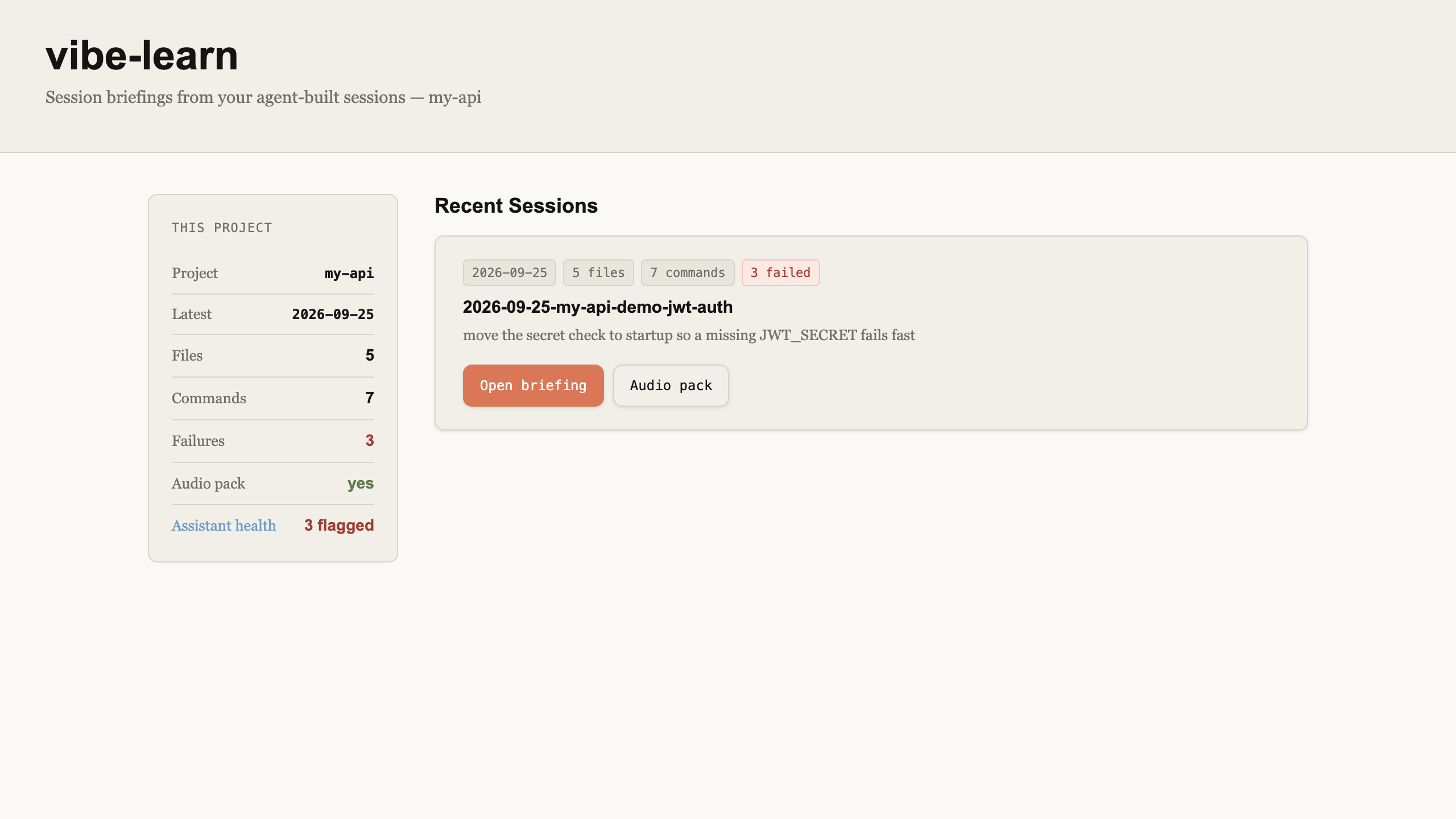
Task: Click the 7 commands badge
Action: click(688, 273)
